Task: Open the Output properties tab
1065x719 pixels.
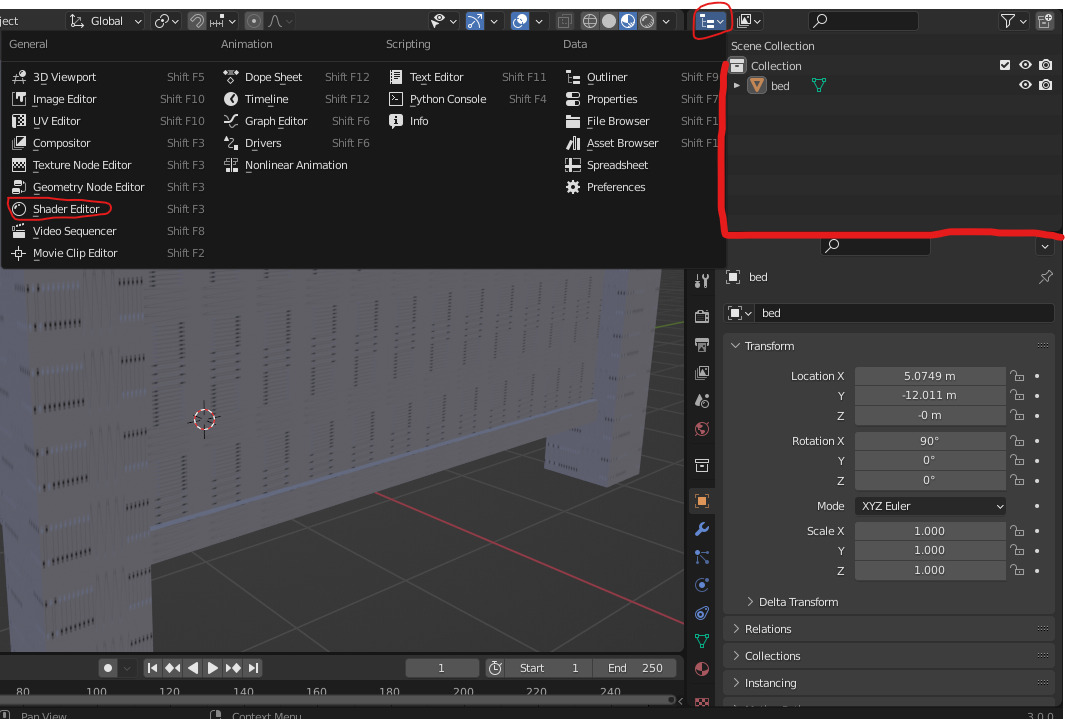Action: [x=702, y=345]
